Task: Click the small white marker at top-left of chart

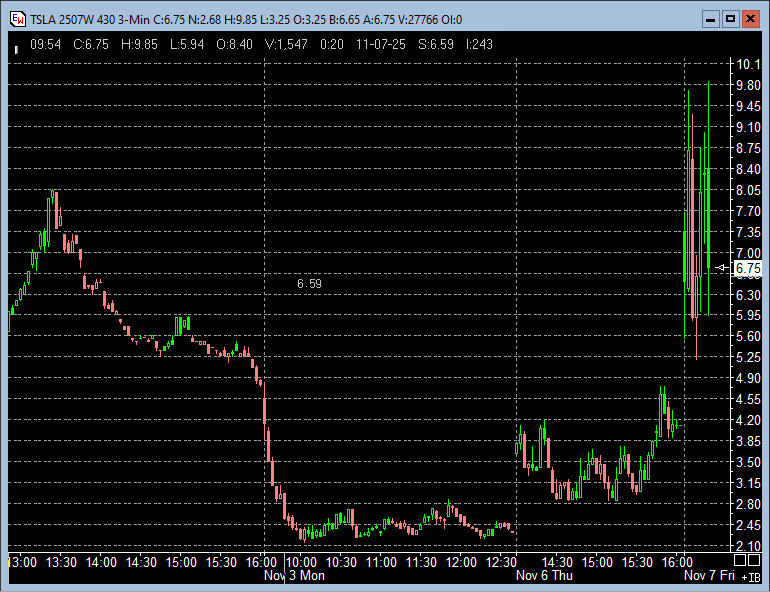Action: pos(16,48)
